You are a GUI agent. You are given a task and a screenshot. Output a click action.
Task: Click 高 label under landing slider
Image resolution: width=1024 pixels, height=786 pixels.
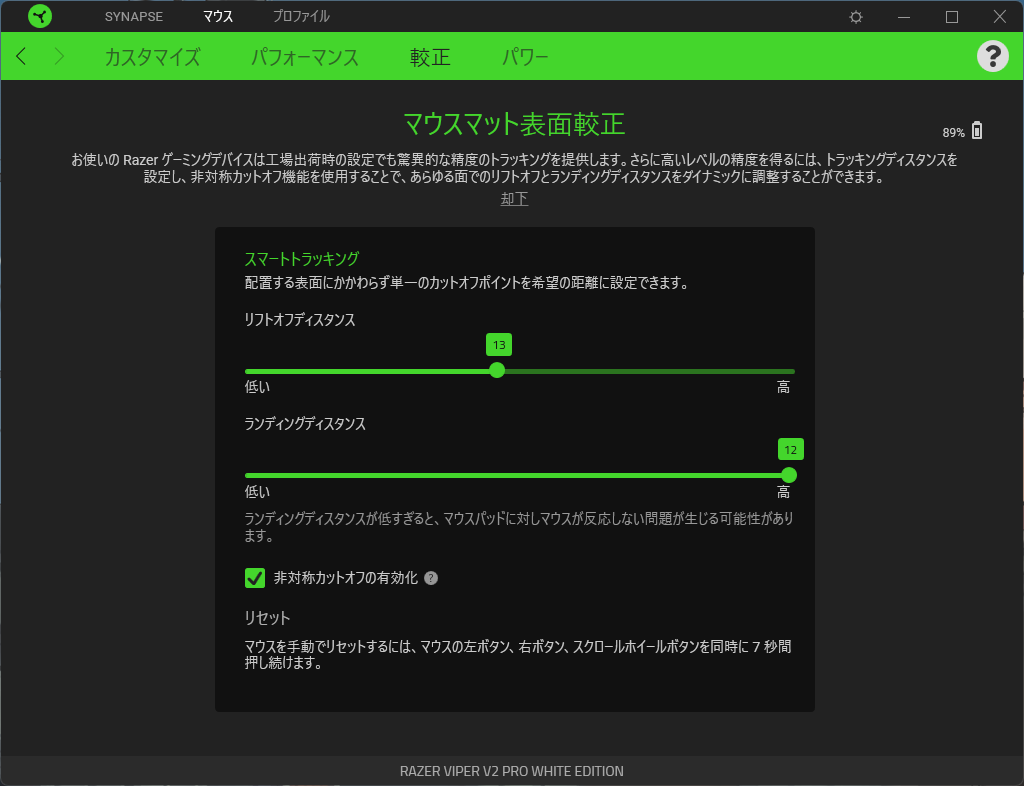coord(783,492)
